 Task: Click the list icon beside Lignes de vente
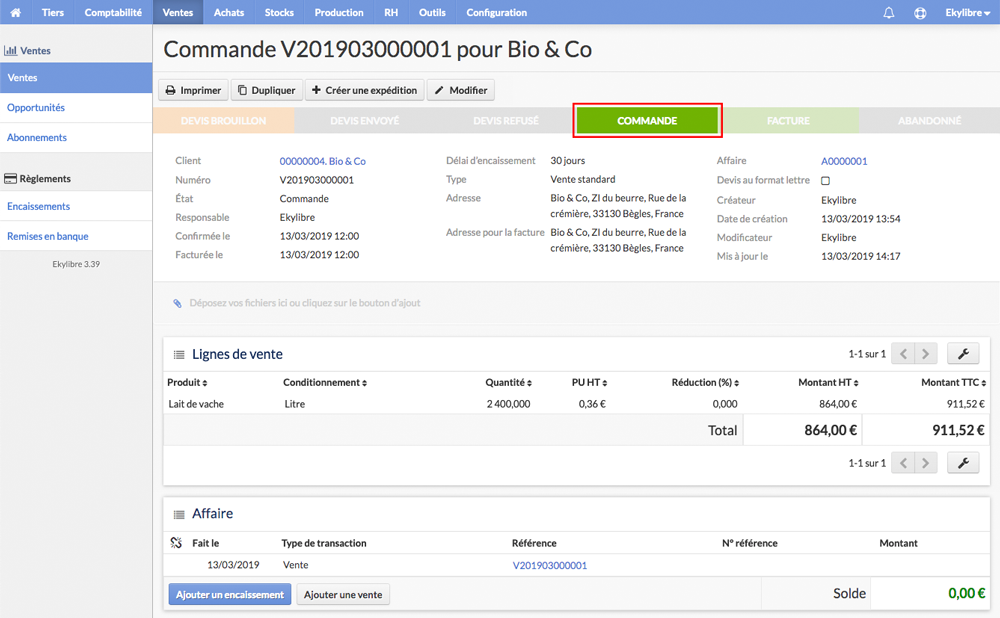click(179, 355)
